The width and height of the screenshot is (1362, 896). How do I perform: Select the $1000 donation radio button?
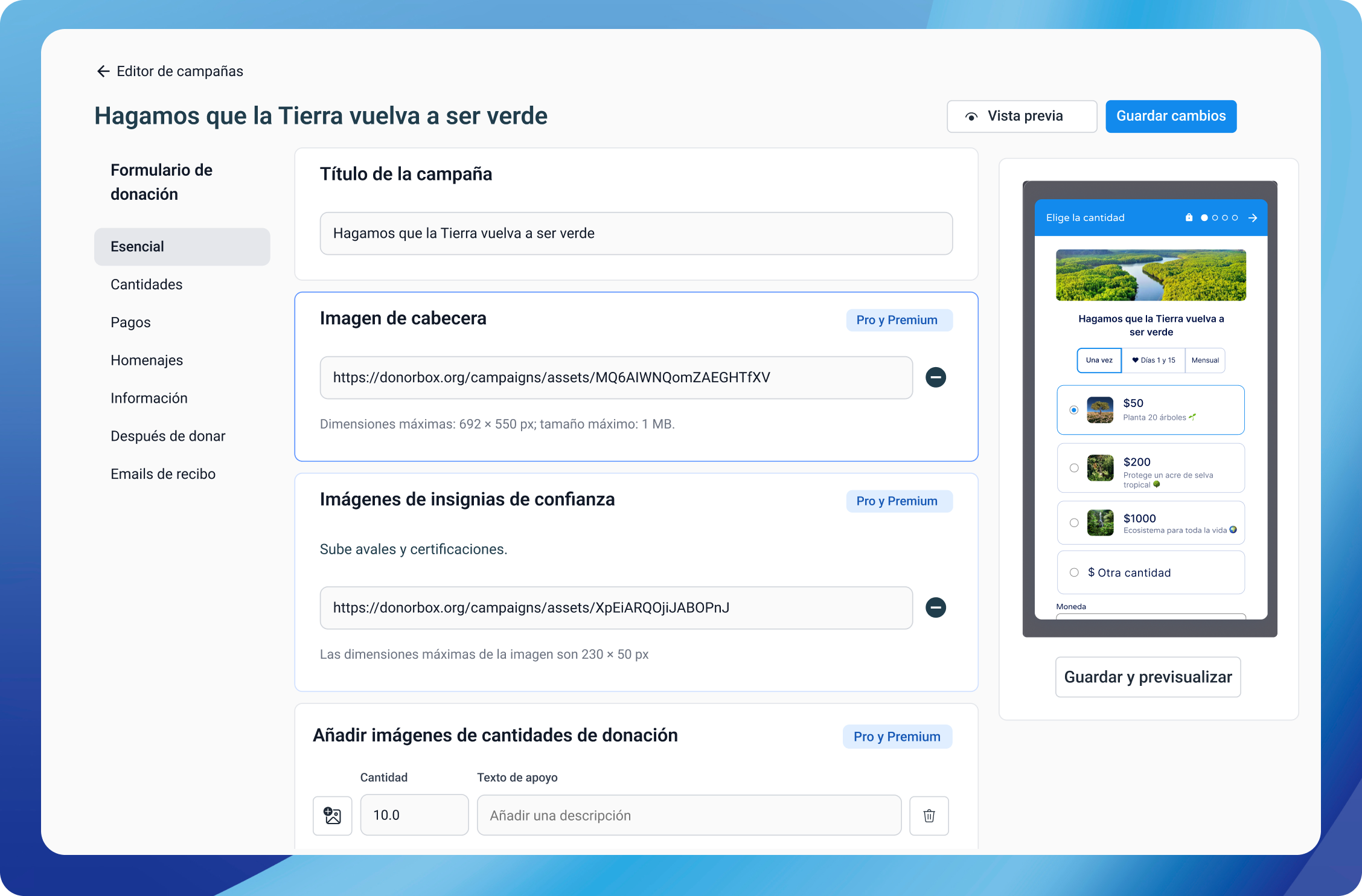(x=1074, y=523)
